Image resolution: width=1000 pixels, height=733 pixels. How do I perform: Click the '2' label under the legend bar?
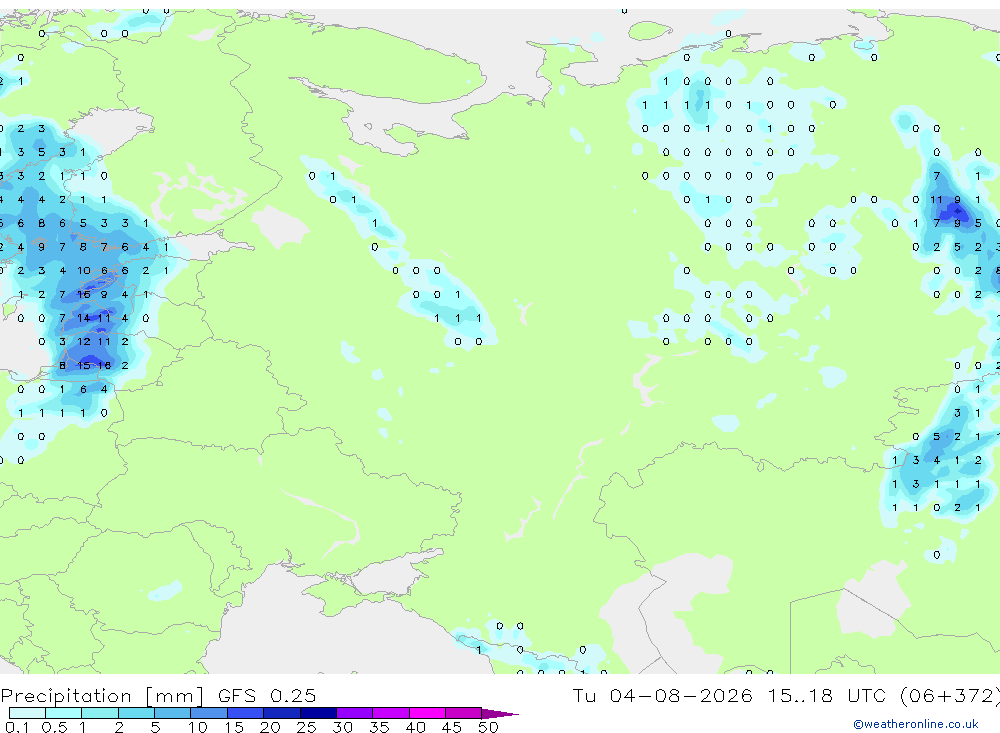119,727
